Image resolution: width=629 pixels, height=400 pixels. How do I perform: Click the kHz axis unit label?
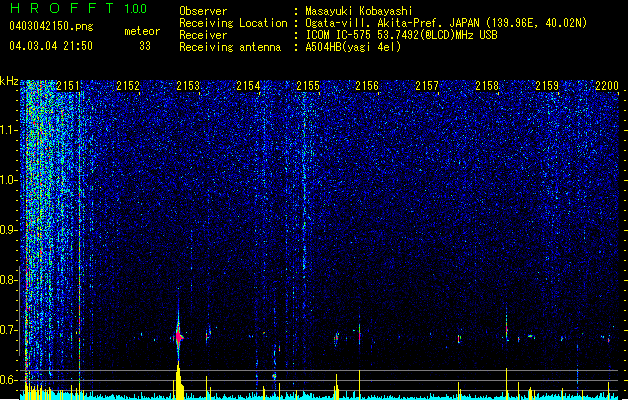point(9,81)
